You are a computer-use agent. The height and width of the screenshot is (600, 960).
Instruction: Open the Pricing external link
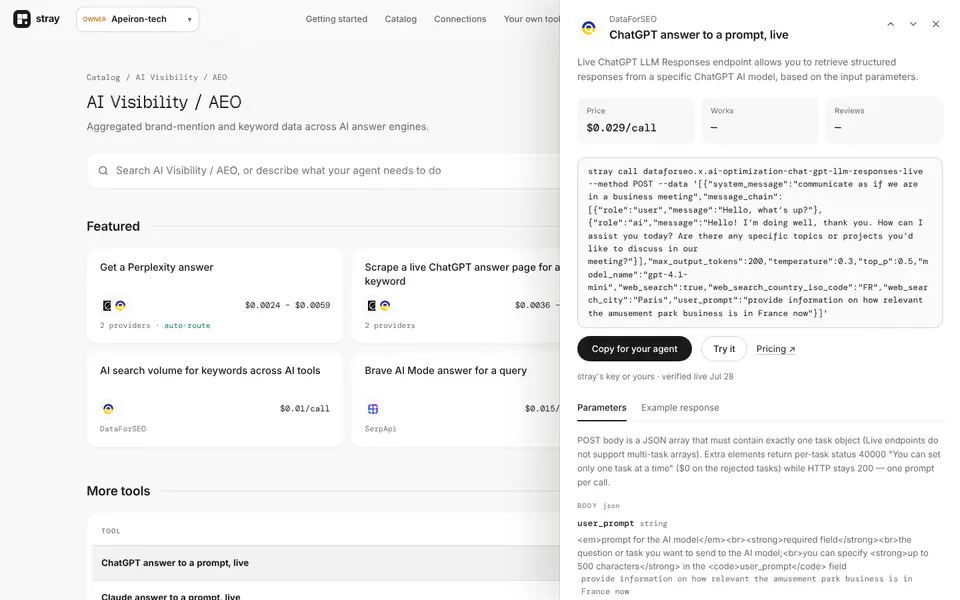tap(776, 348)
